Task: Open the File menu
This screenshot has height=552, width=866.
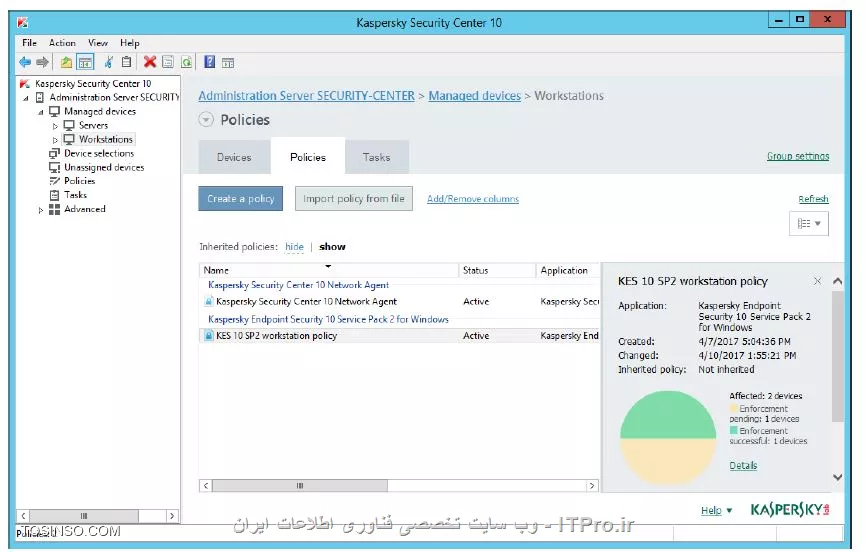Action: [x=29, y=43]
